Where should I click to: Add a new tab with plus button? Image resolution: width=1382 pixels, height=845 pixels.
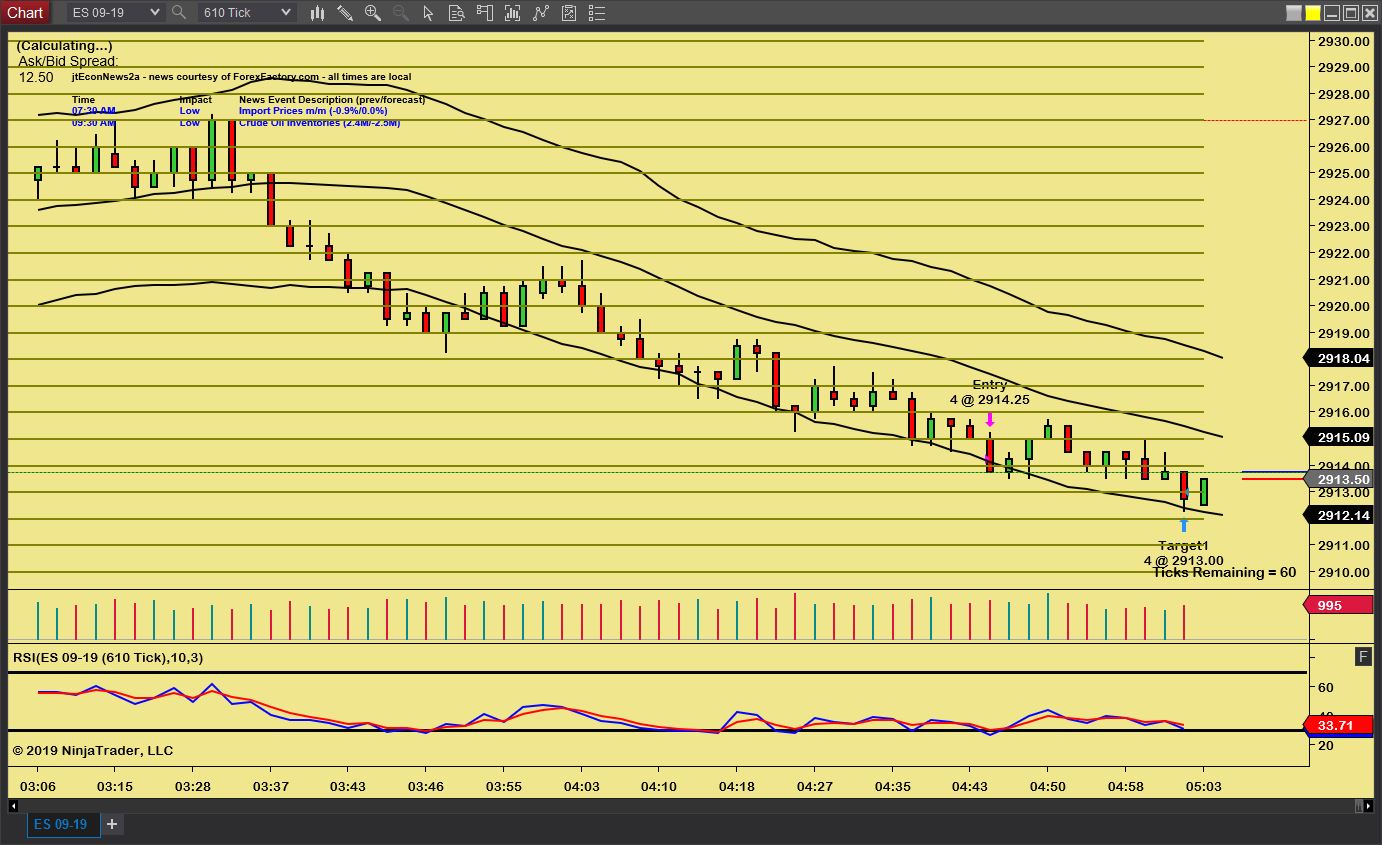112,824
